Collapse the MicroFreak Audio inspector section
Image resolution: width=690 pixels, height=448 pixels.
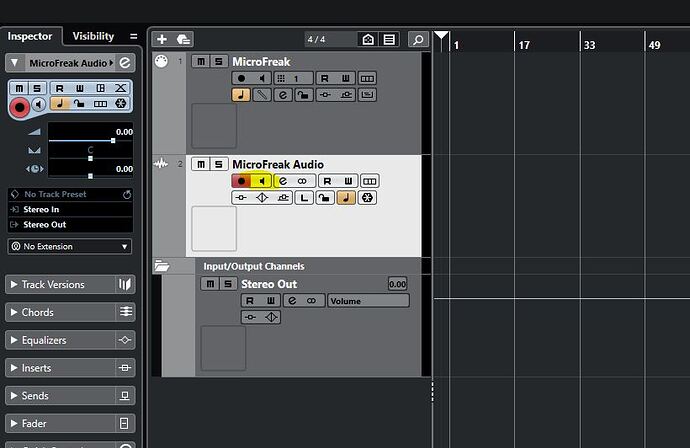(x=15, y=62)
